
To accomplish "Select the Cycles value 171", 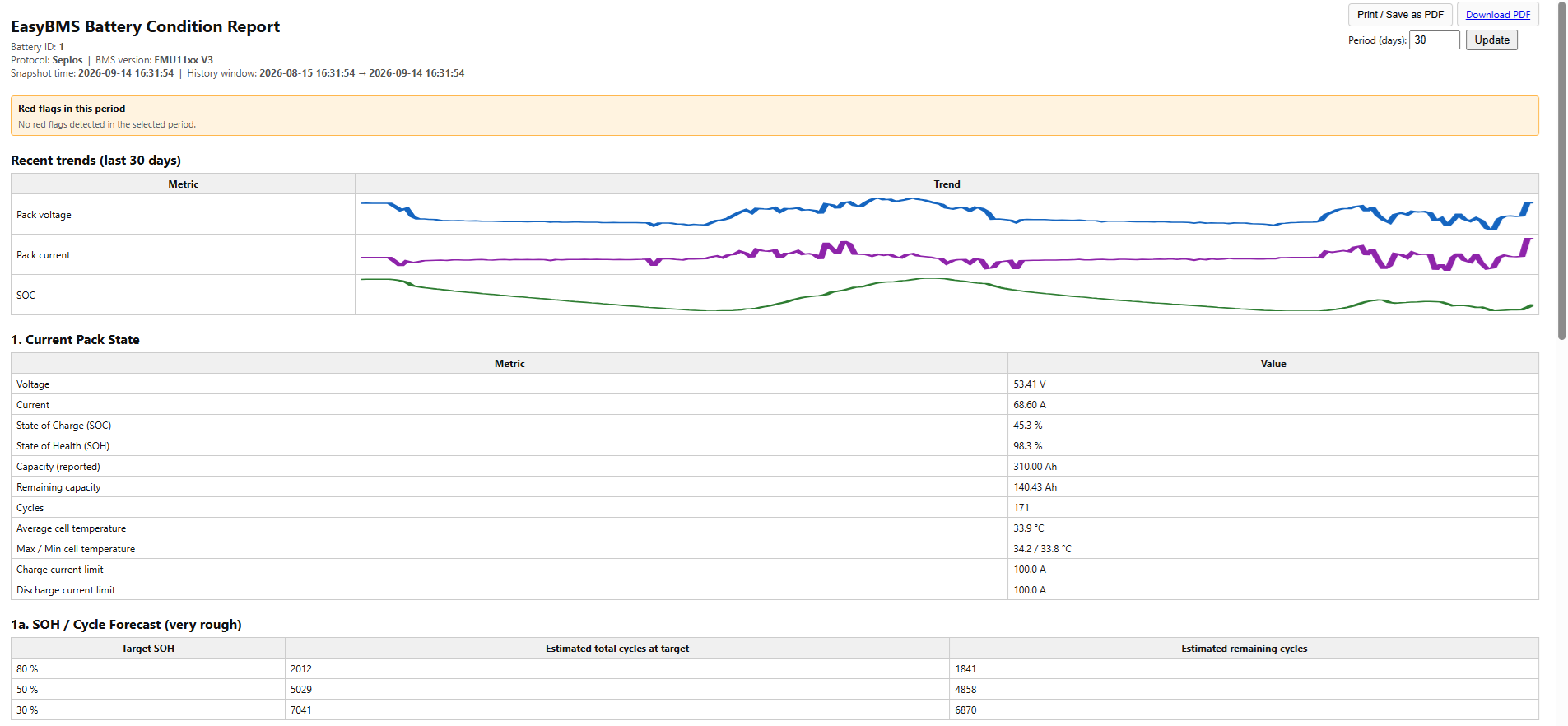I will point(1021,508).
